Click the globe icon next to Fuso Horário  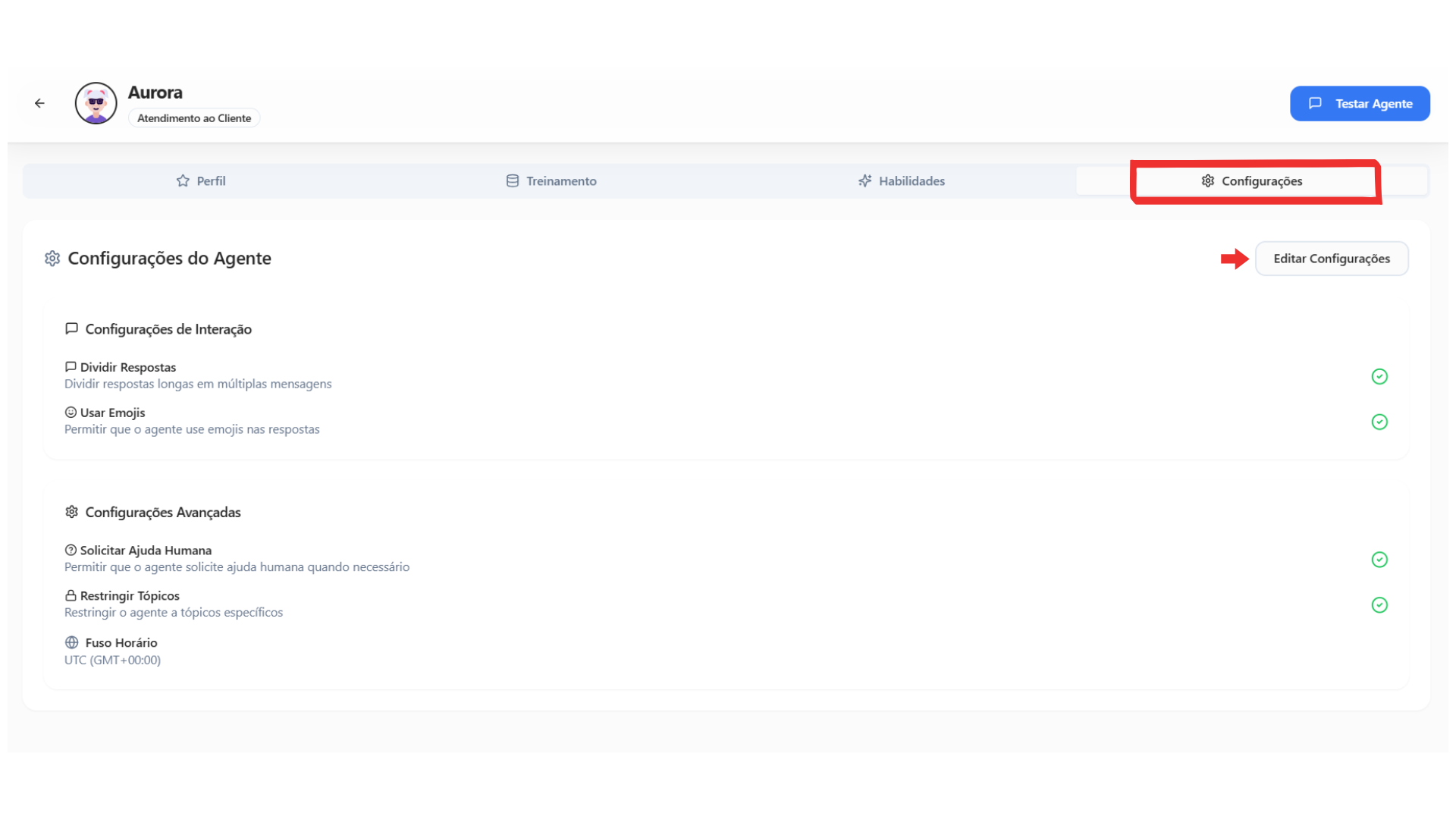pyautogui.click(x=72, y=643)
